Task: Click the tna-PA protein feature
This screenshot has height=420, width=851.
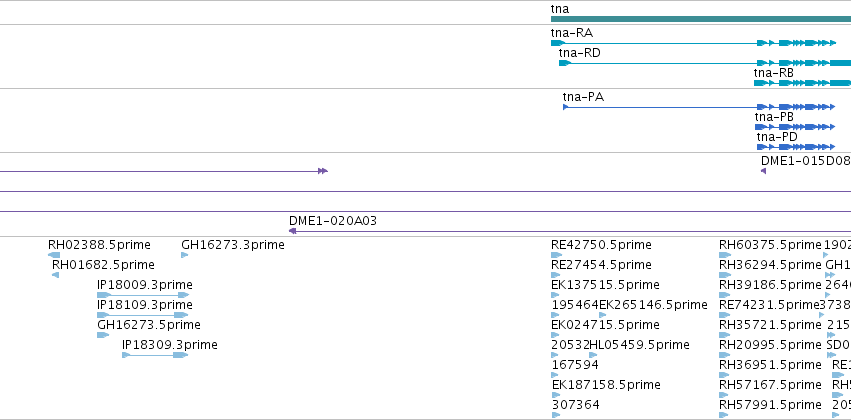Action: (698, 107)
